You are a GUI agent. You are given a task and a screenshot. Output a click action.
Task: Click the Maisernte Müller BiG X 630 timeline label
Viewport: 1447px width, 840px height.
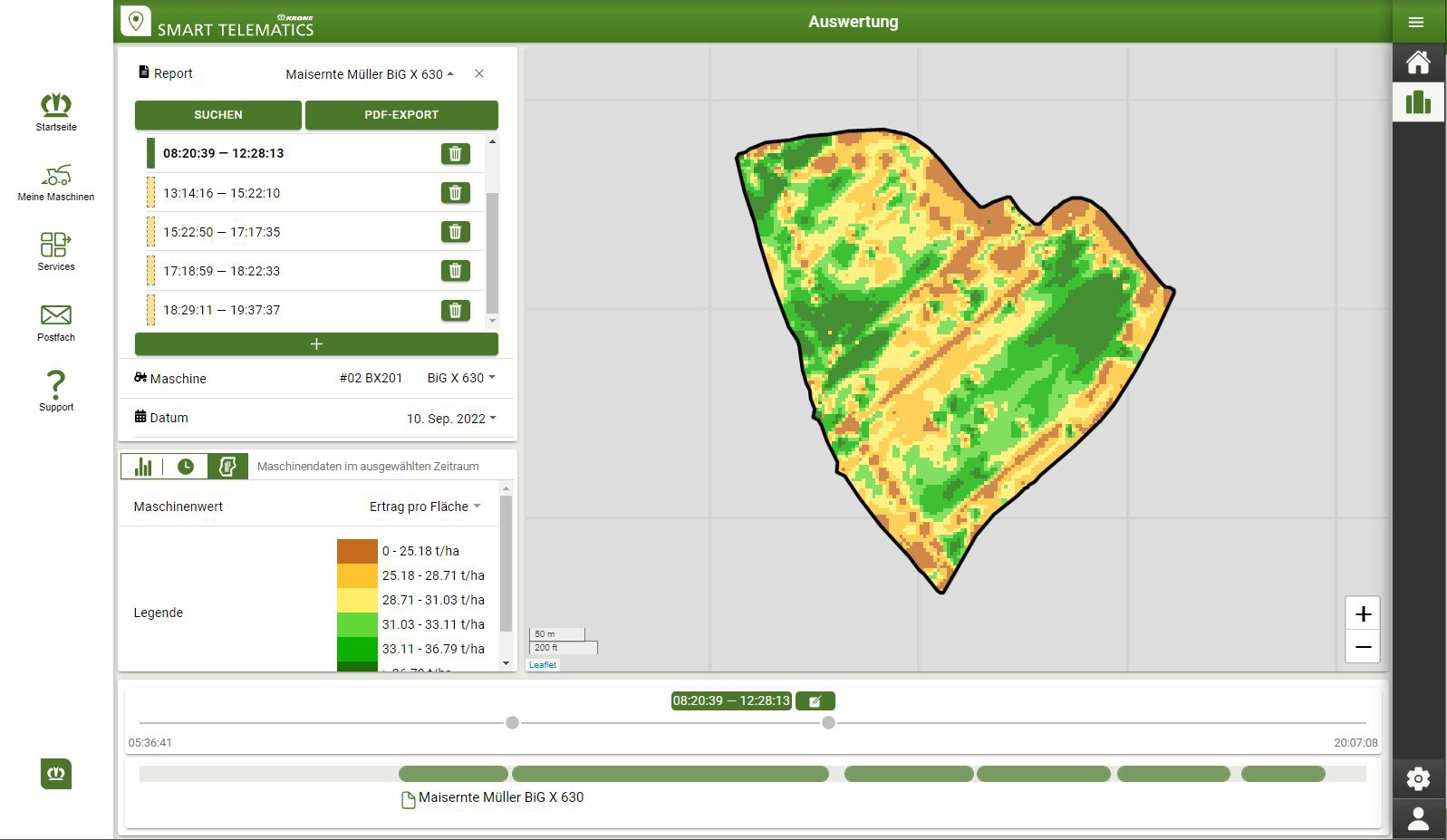coord(501,797)
